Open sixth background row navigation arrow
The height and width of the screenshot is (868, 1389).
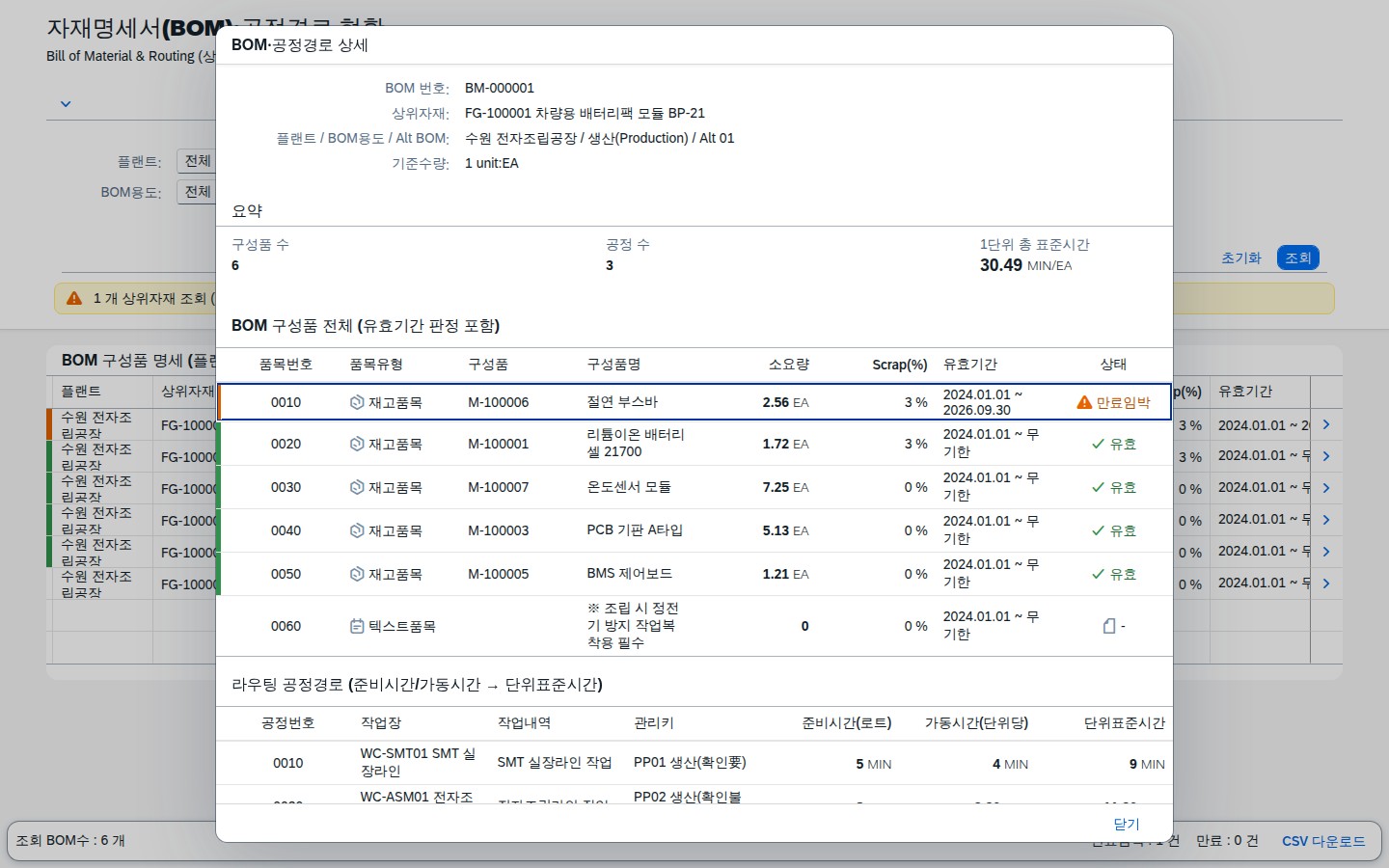pos(1326,583)
